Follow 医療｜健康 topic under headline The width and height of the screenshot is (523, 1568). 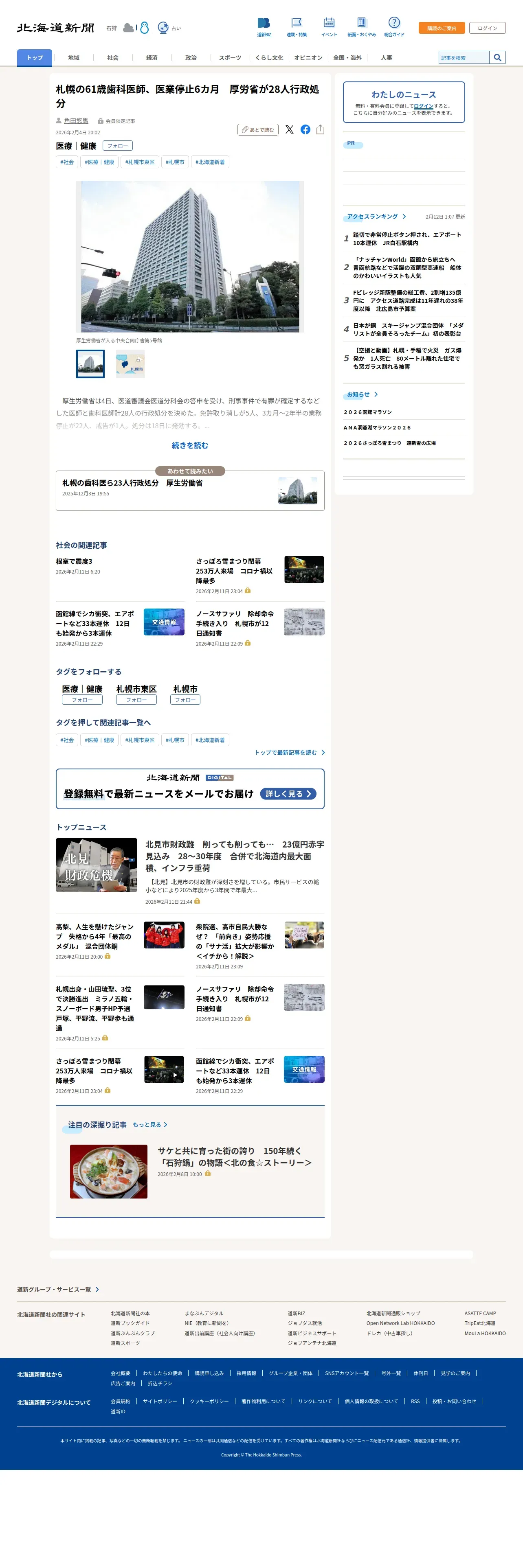click(x=117, y=146)
